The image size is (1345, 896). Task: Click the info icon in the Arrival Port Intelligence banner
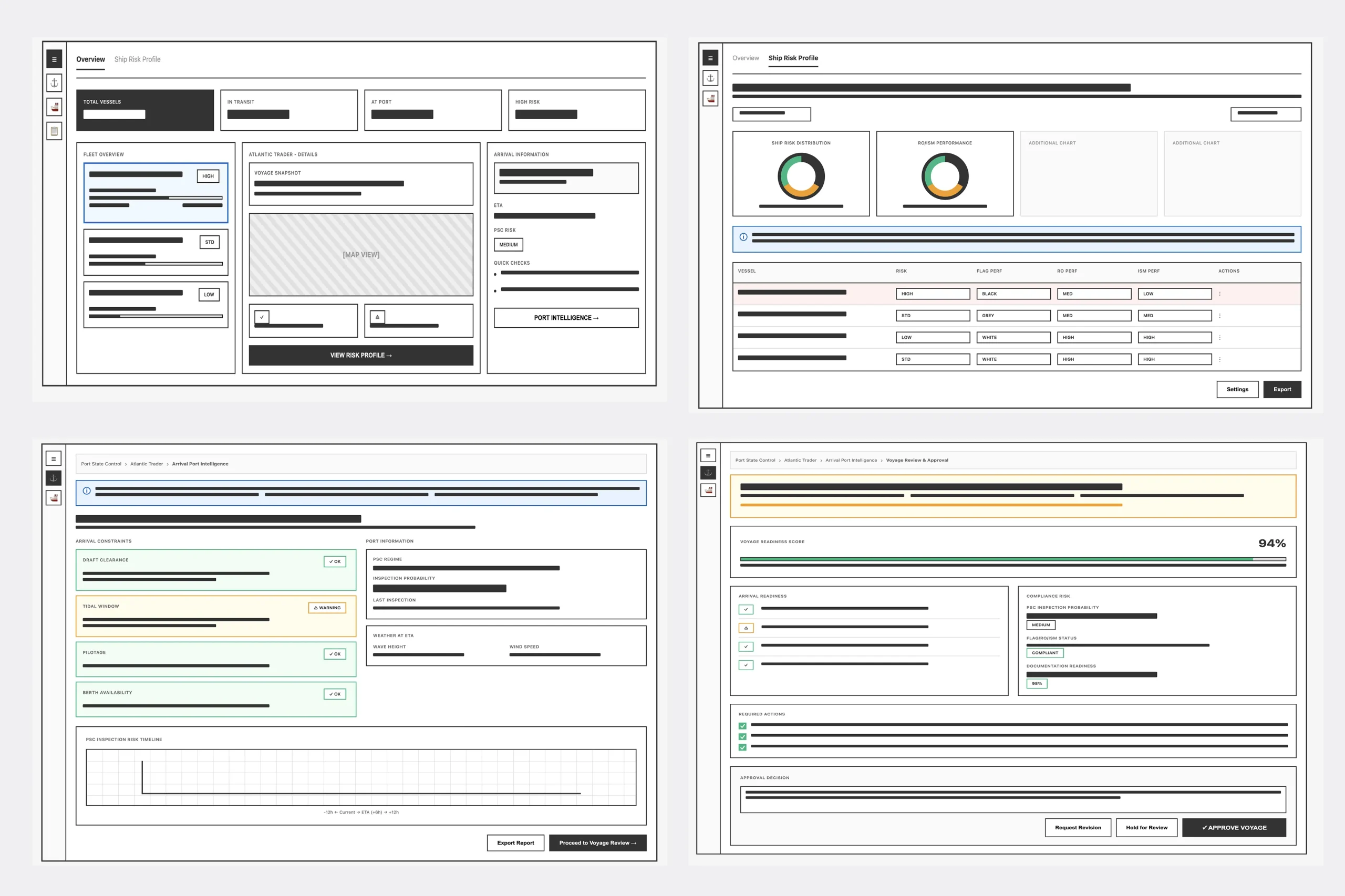click(x=86, y=492)
